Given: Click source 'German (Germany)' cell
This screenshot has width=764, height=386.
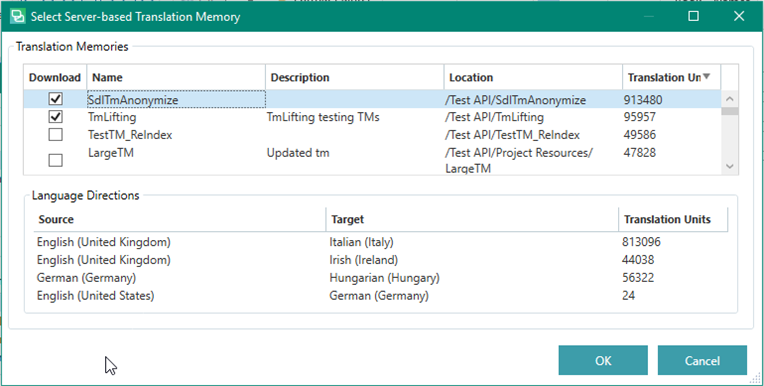Looking at the screenshot, I should coord(86,278).
